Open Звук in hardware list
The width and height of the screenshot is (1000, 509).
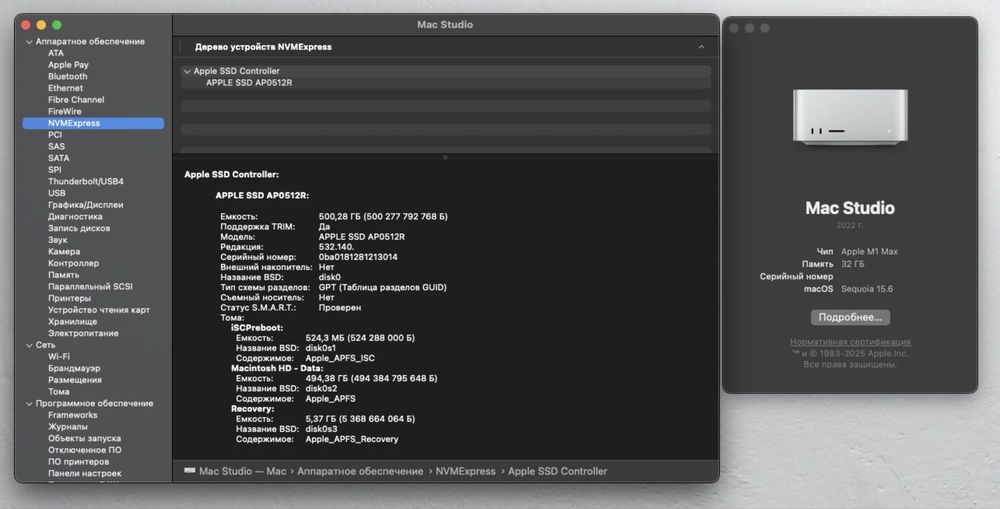57,240
